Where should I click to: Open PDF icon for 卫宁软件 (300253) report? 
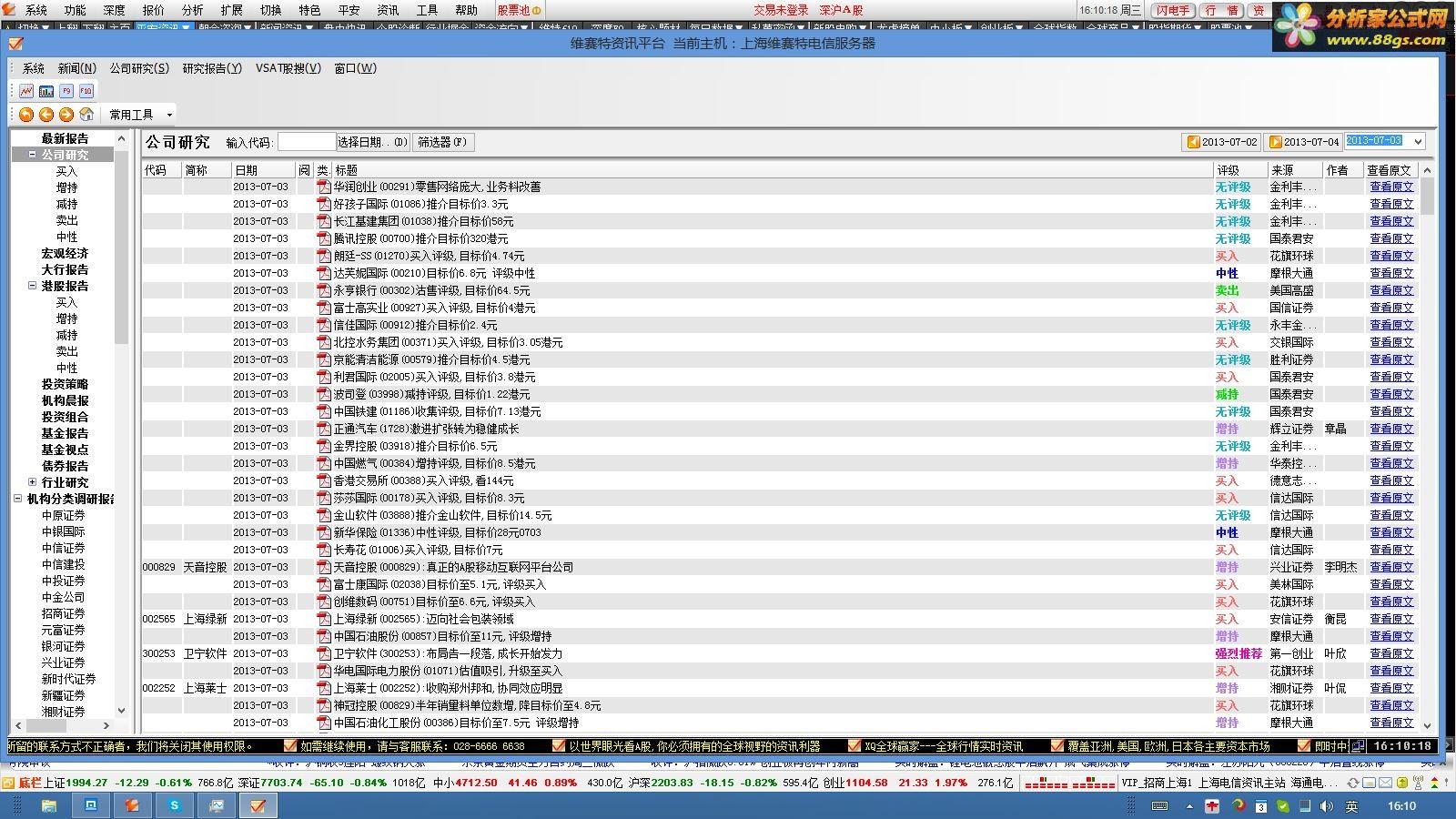click(x=323, y=653)
